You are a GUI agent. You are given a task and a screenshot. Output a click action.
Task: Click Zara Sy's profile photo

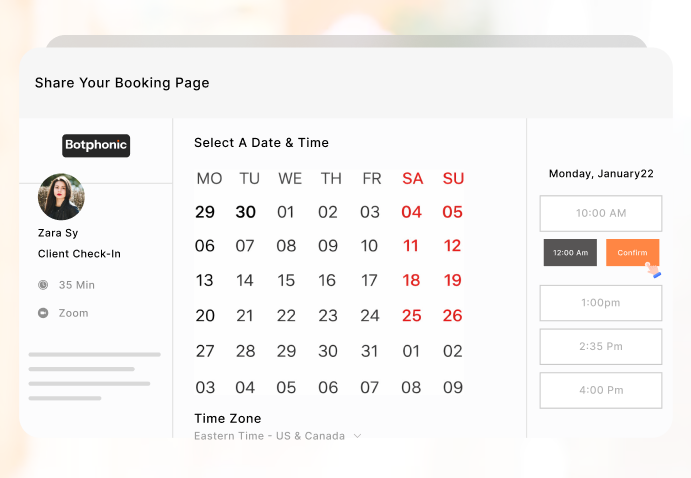pos(61,196)
